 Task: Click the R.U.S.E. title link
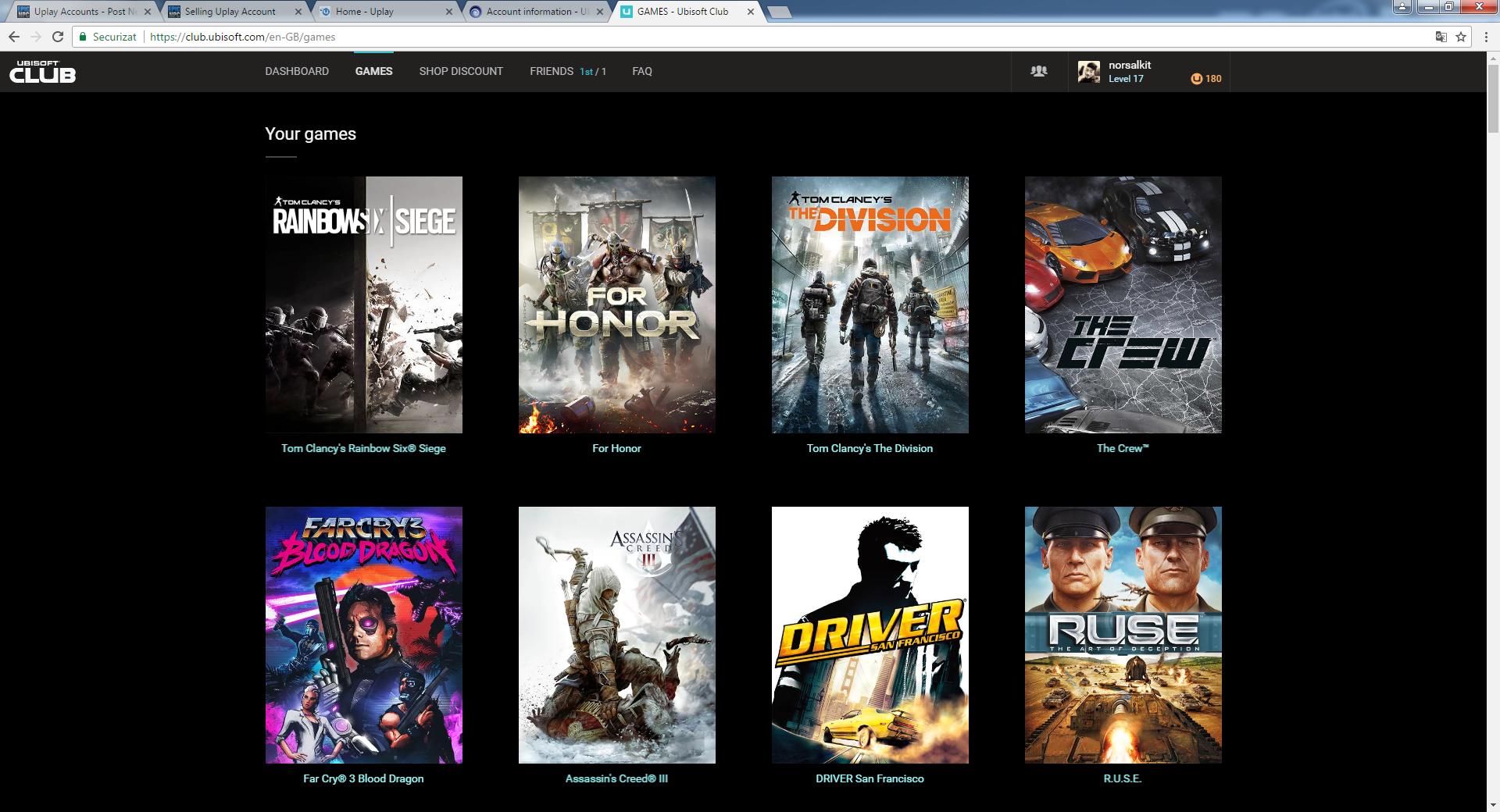point(1123,778)
